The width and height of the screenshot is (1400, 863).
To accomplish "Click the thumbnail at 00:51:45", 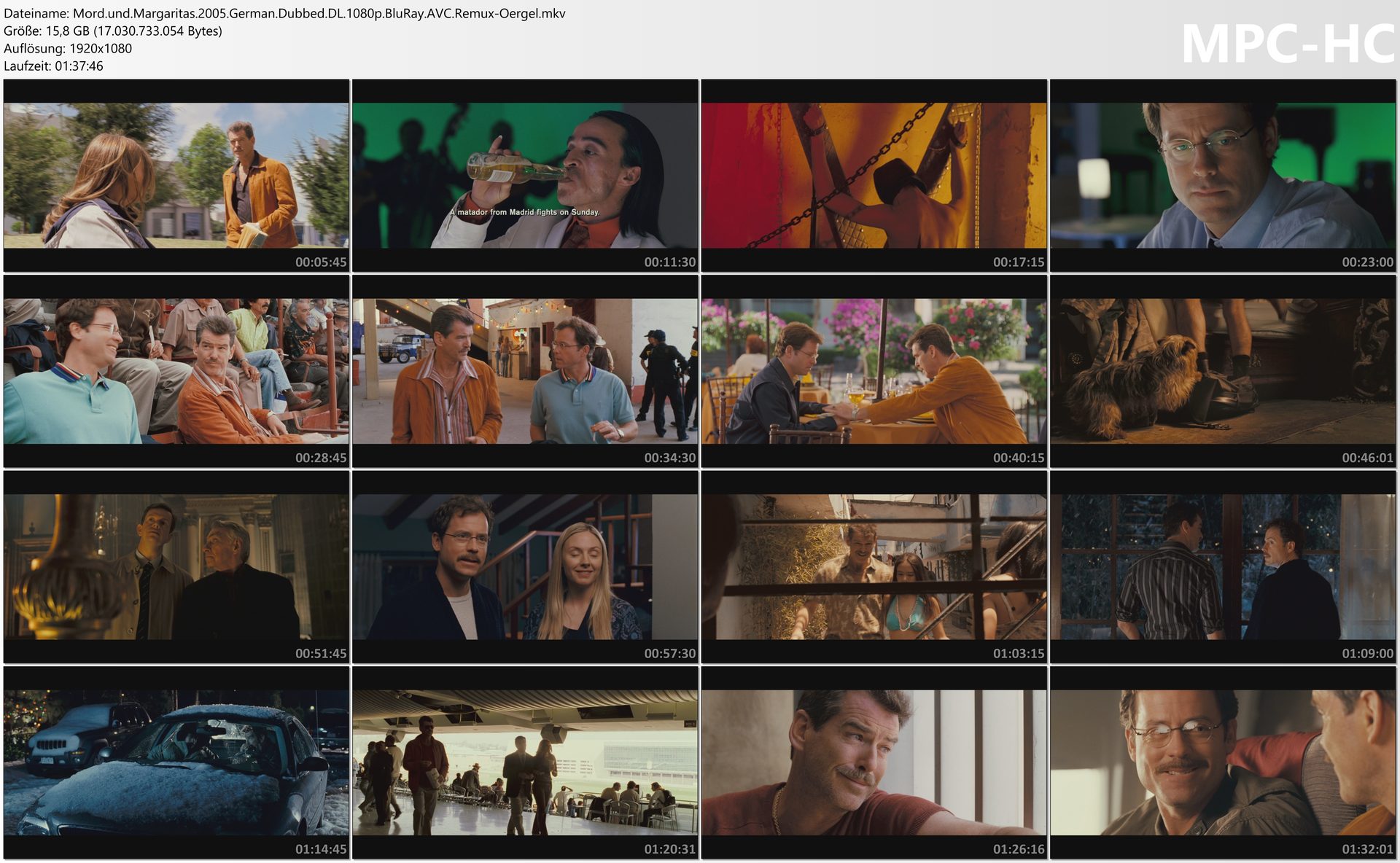I will point(176,566).
